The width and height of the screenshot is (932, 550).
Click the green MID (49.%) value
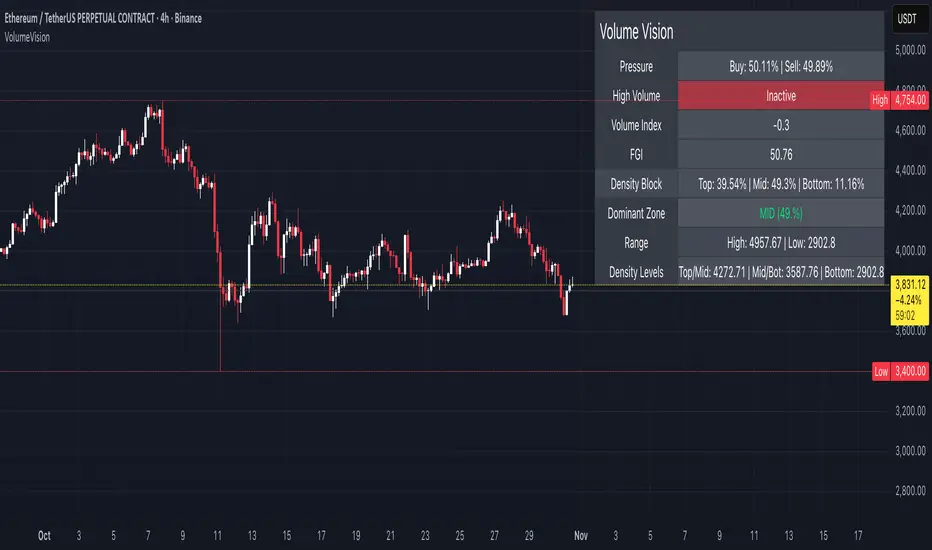click(780, 213)
